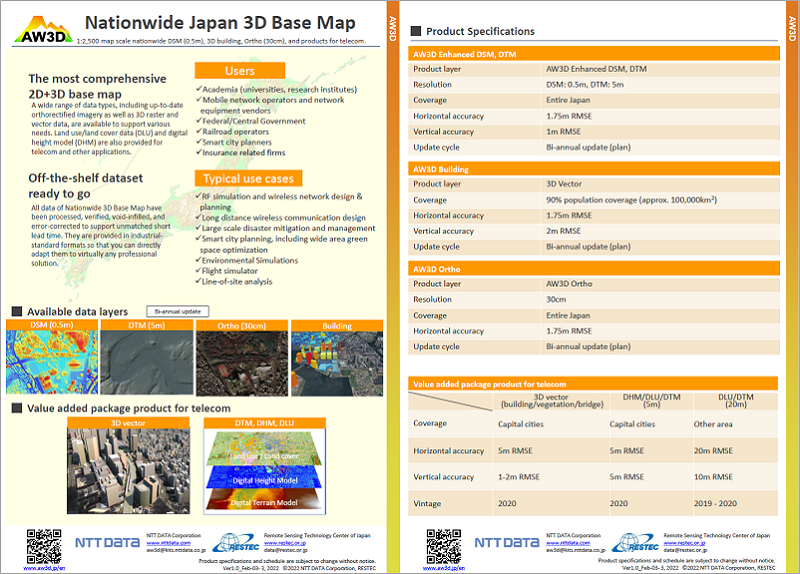
Task: Click the '30cm' resolution value
Action: coord(556,300)
